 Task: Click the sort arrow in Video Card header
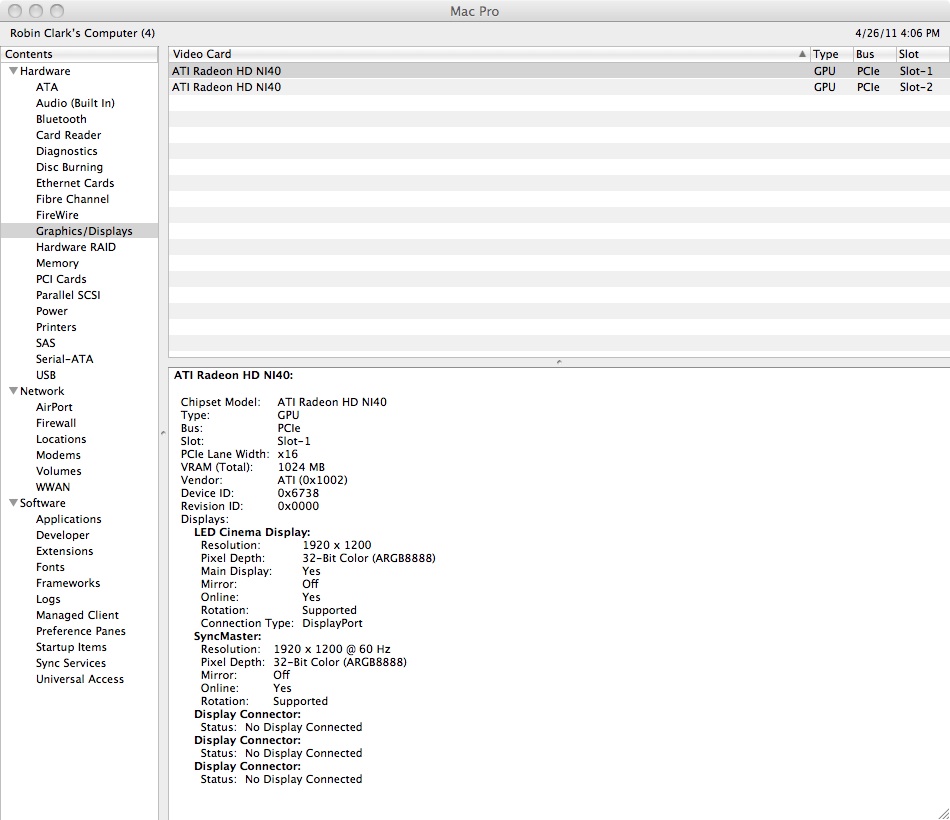coord(802,54)
